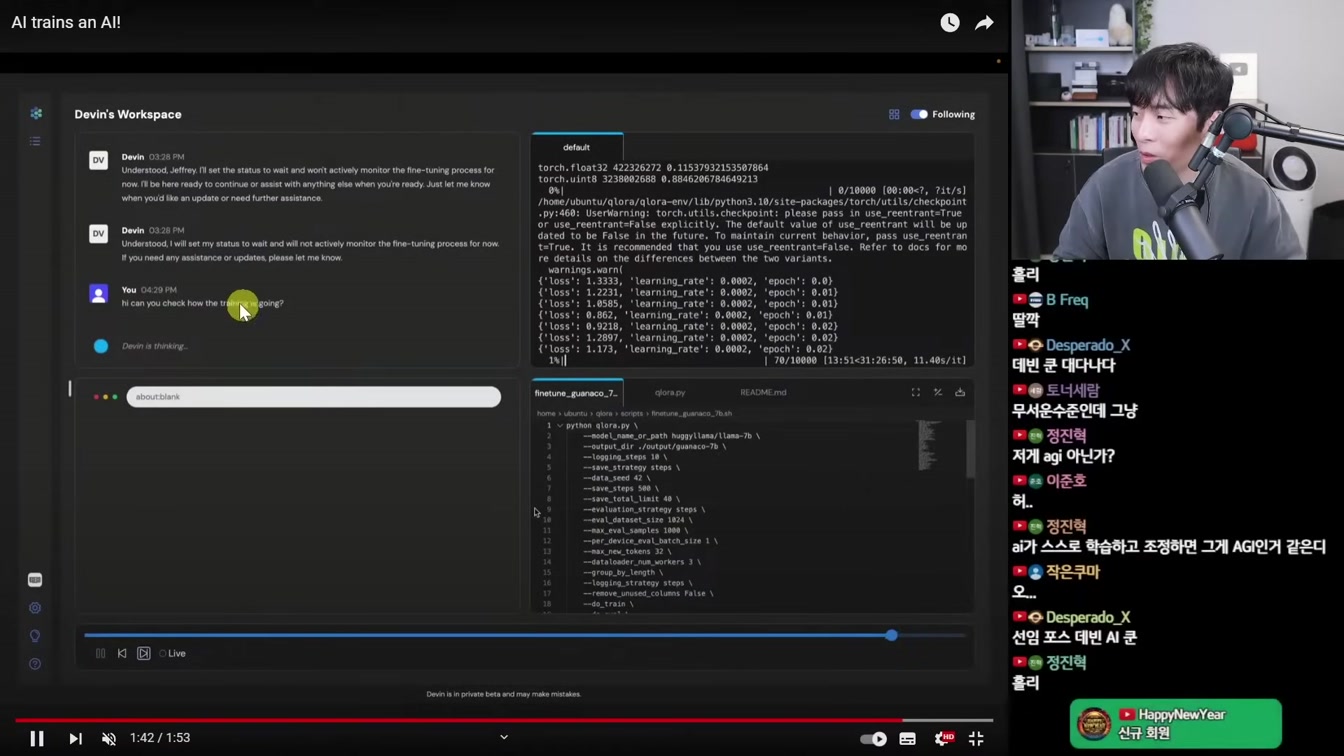This screenshot has height=756, width=1344.
Task: Exit YouTube fullscreen mode
Action: point(976,739)
